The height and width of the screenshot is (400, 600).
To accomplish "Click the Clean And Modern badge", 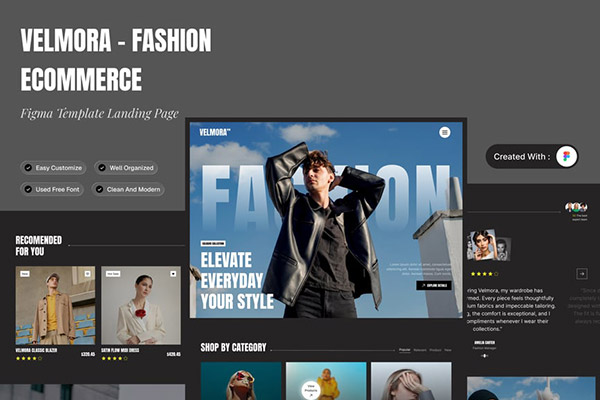I will (128, 189).
